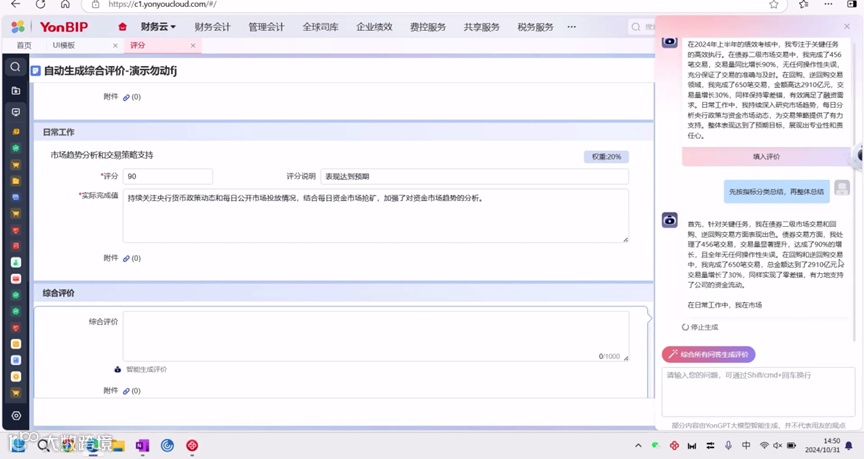Open the OneNote taskbar icon
864x459 pixels.
pyautogui.click(x=142, y=445)
